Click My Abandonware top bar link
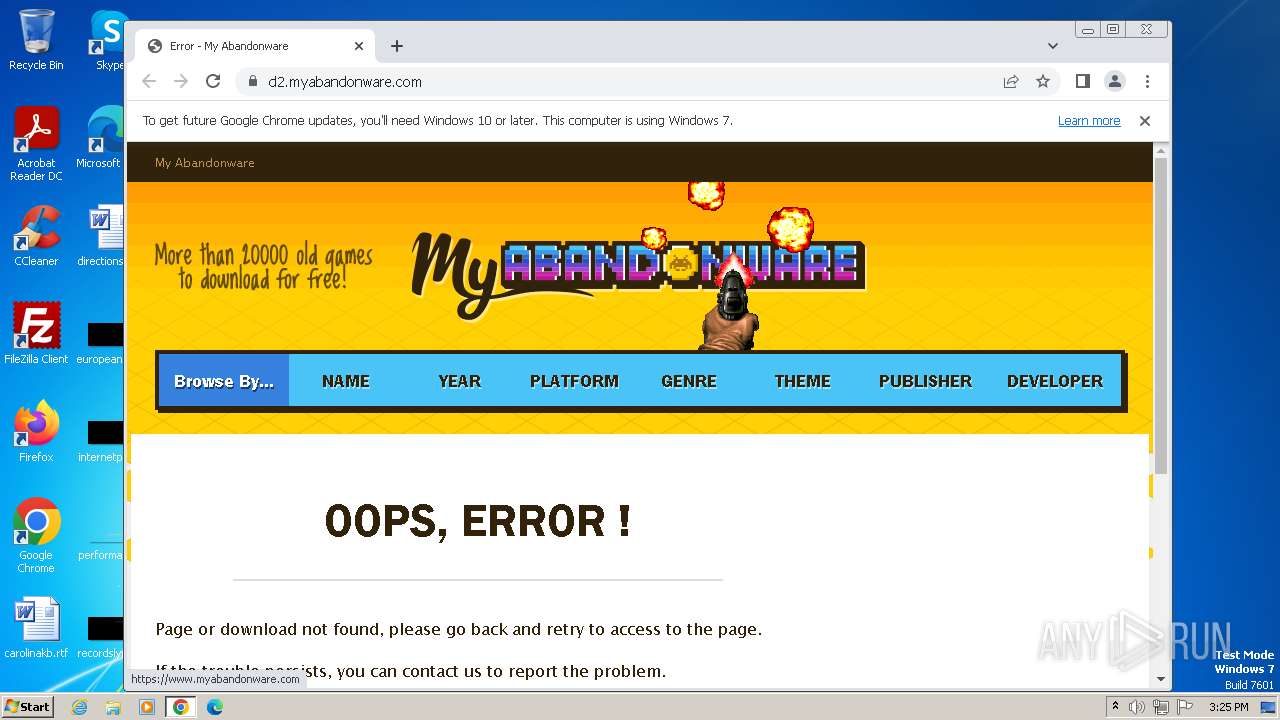The height and width of the screenshot is (720, 1280). point(205,162)
